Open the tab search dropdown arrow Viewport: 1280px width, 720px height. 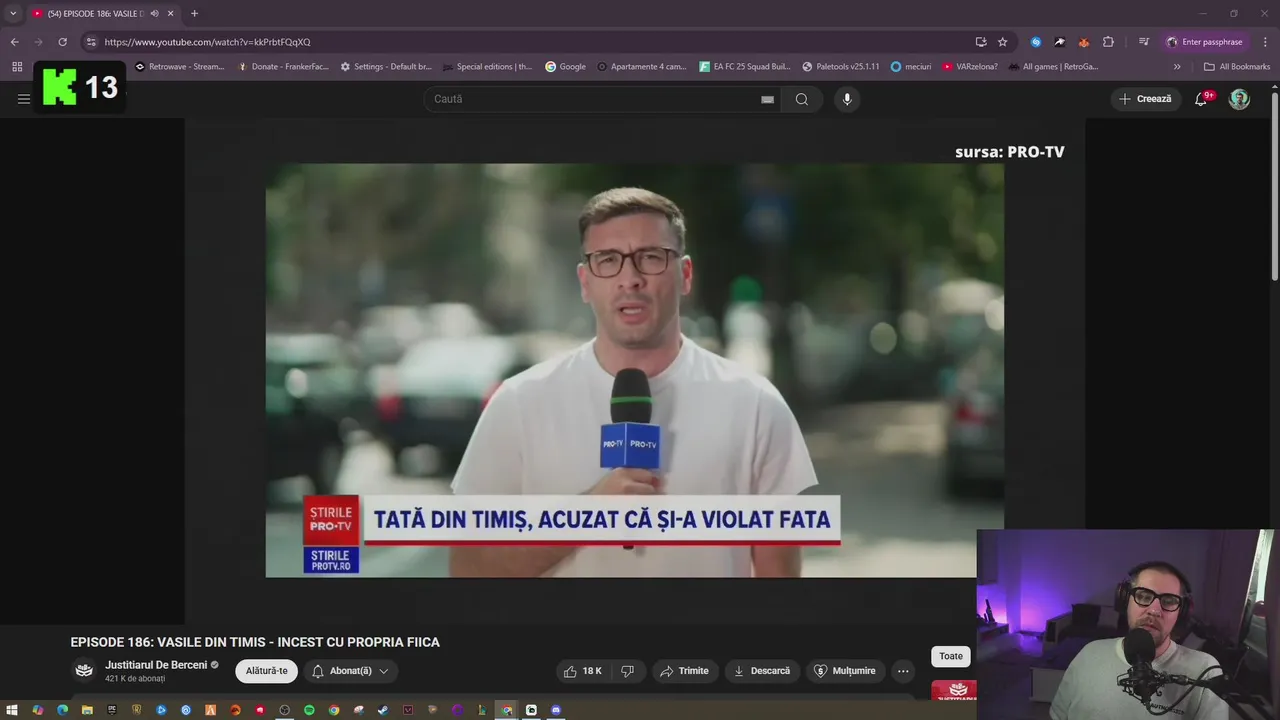[x=13, y=14]
